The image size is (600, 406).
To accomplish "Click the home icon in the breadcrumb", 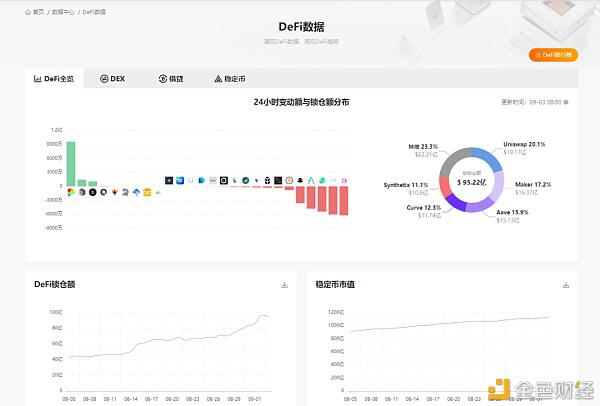I will point(28,12).
